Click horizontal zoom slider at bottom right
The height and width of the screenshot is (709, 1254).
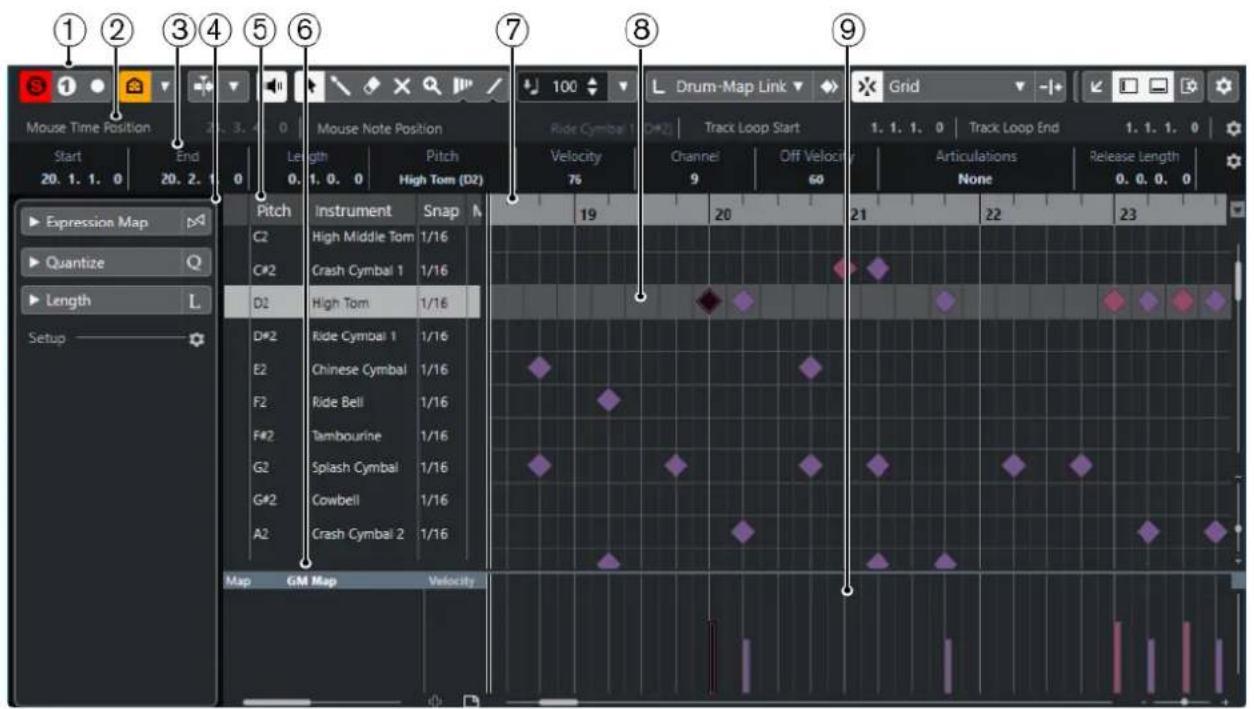click(x=1185, y=702)
